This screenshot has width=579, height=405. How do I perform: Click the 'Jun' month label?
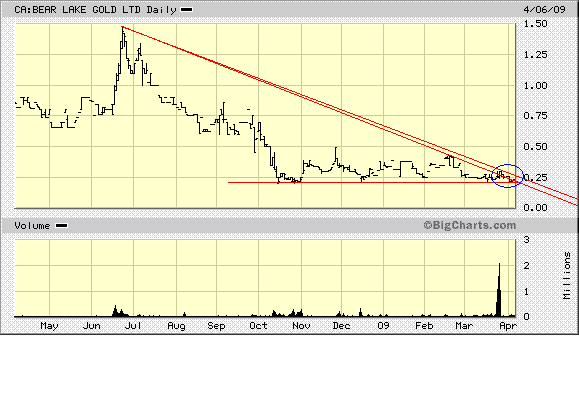pyautogui.click(x=92, y=326)
